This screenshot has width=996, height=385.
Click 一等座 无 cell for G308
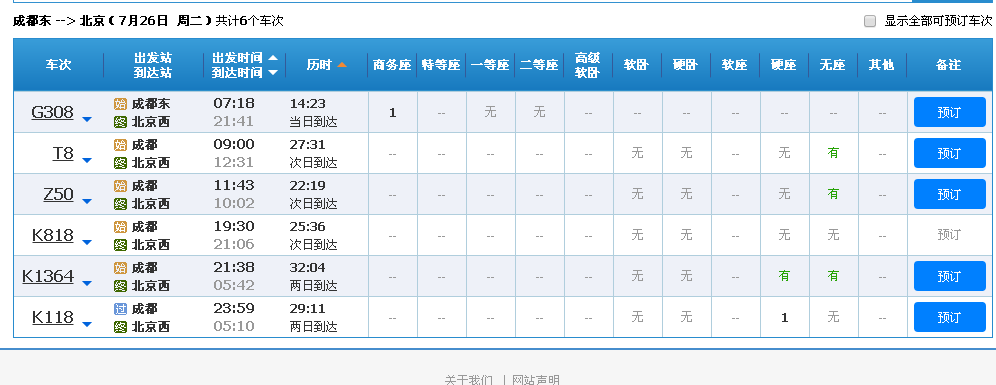490,112
